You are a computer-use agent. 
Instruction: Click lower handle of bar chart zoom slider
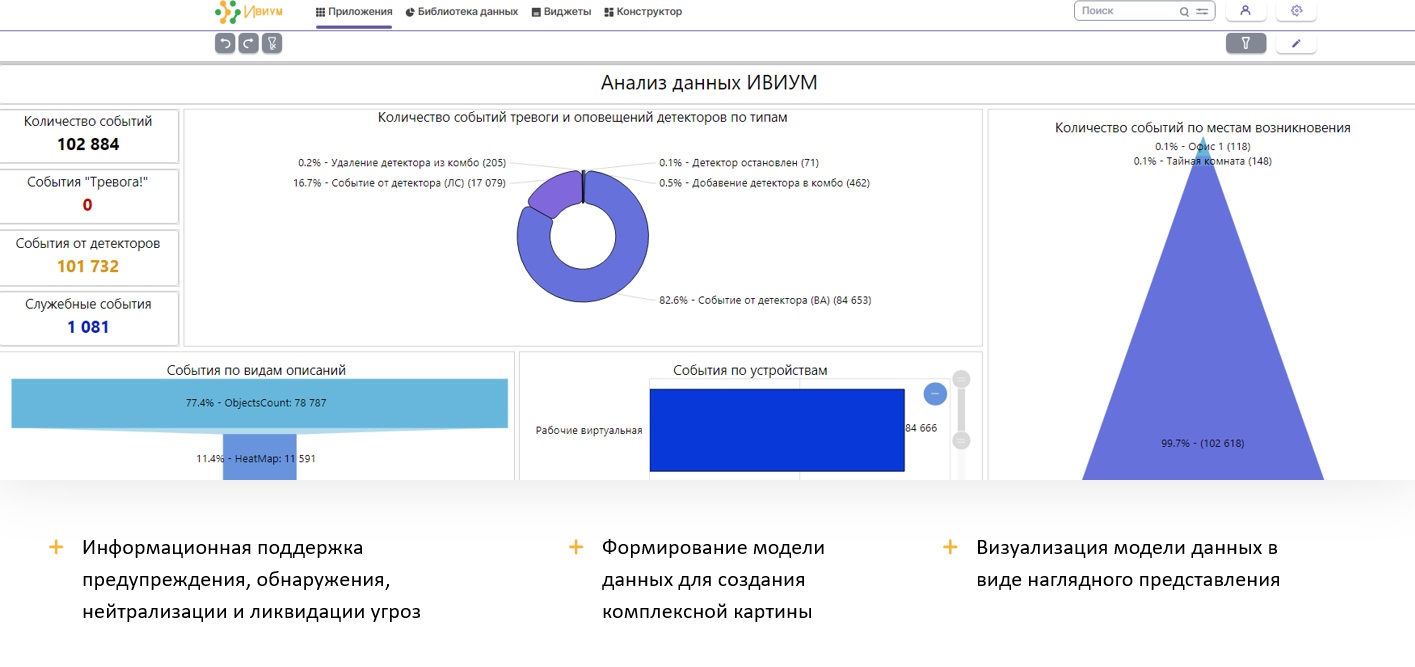(962, 440)
